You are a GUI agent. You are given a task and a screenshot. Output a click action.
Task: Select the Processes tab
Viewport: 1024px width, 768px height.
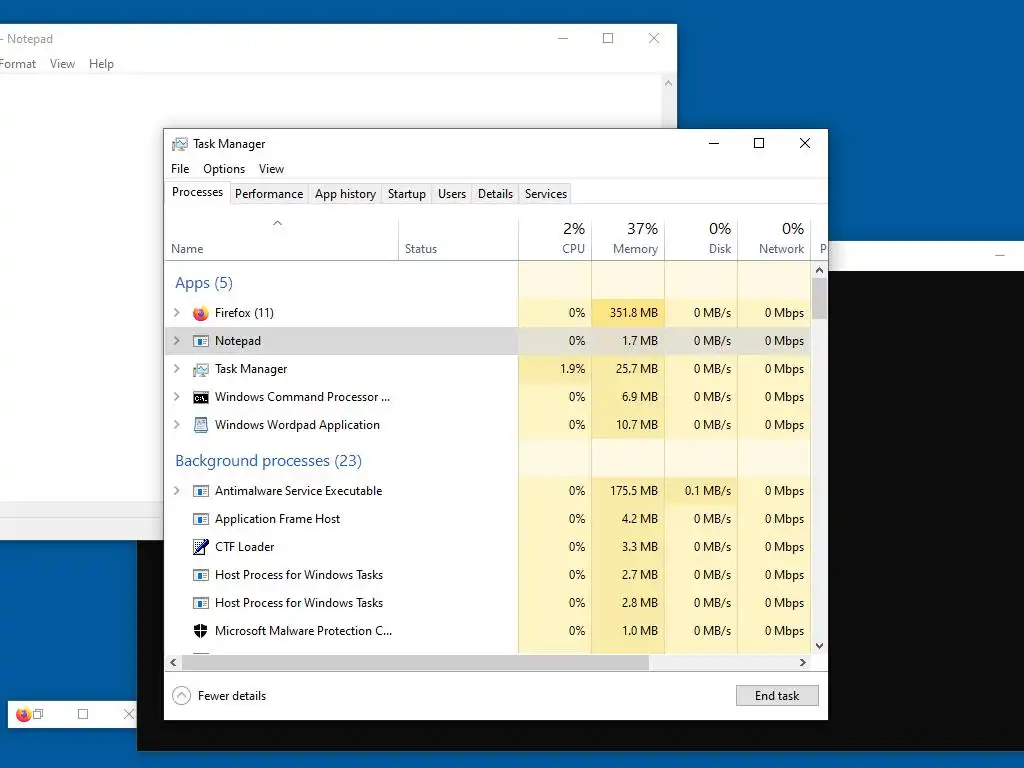pos(197,192)
